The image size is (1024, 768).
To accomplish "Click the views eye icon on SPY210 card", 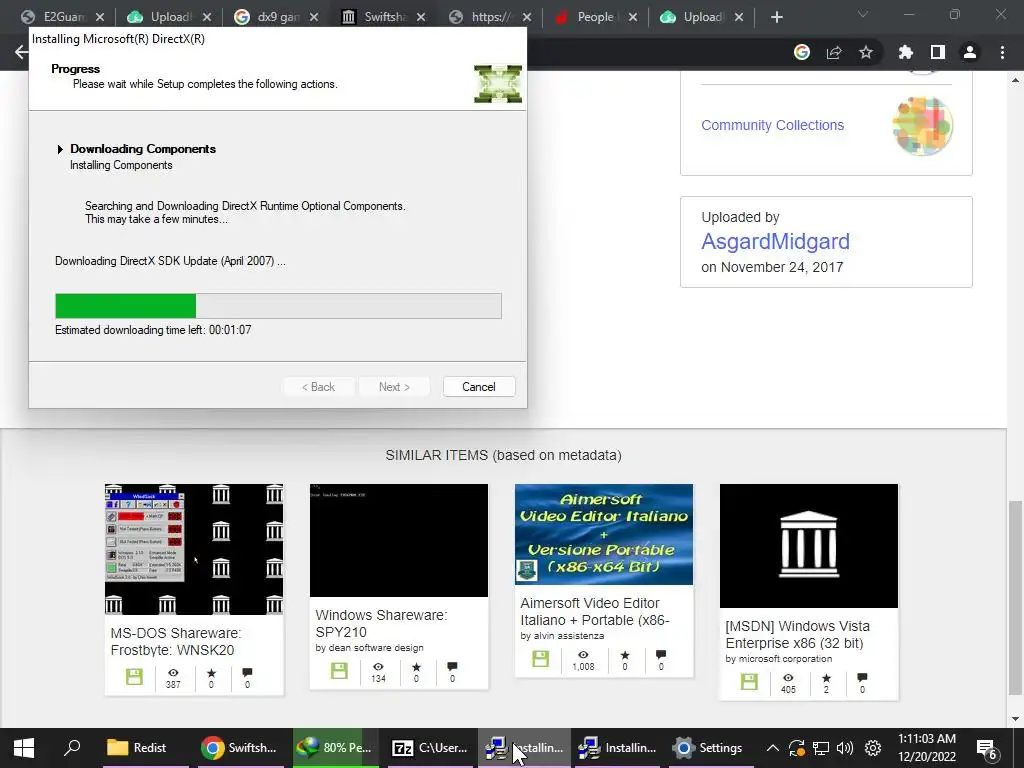I will (378, 667).
